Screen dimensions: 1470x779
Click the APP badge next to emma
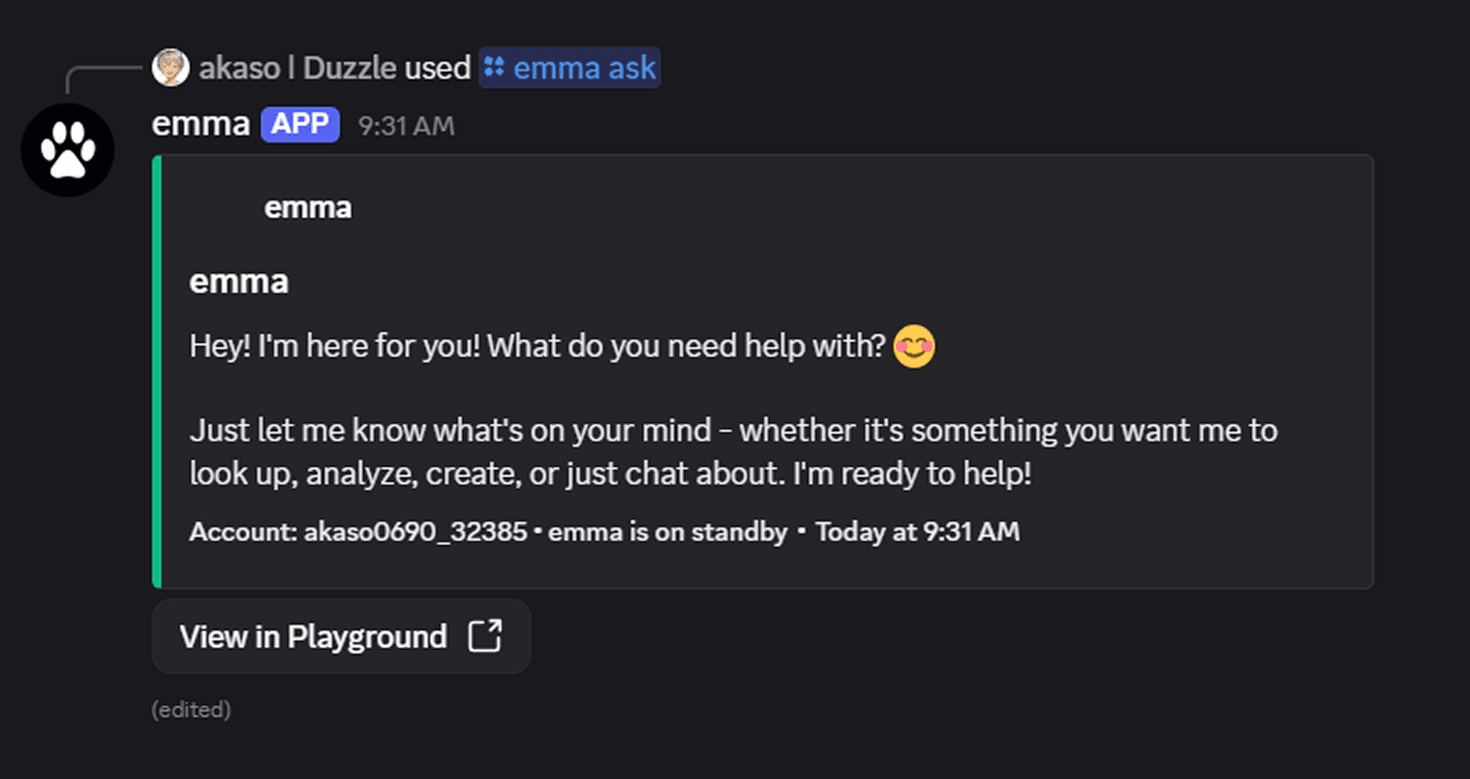point(300,124)
